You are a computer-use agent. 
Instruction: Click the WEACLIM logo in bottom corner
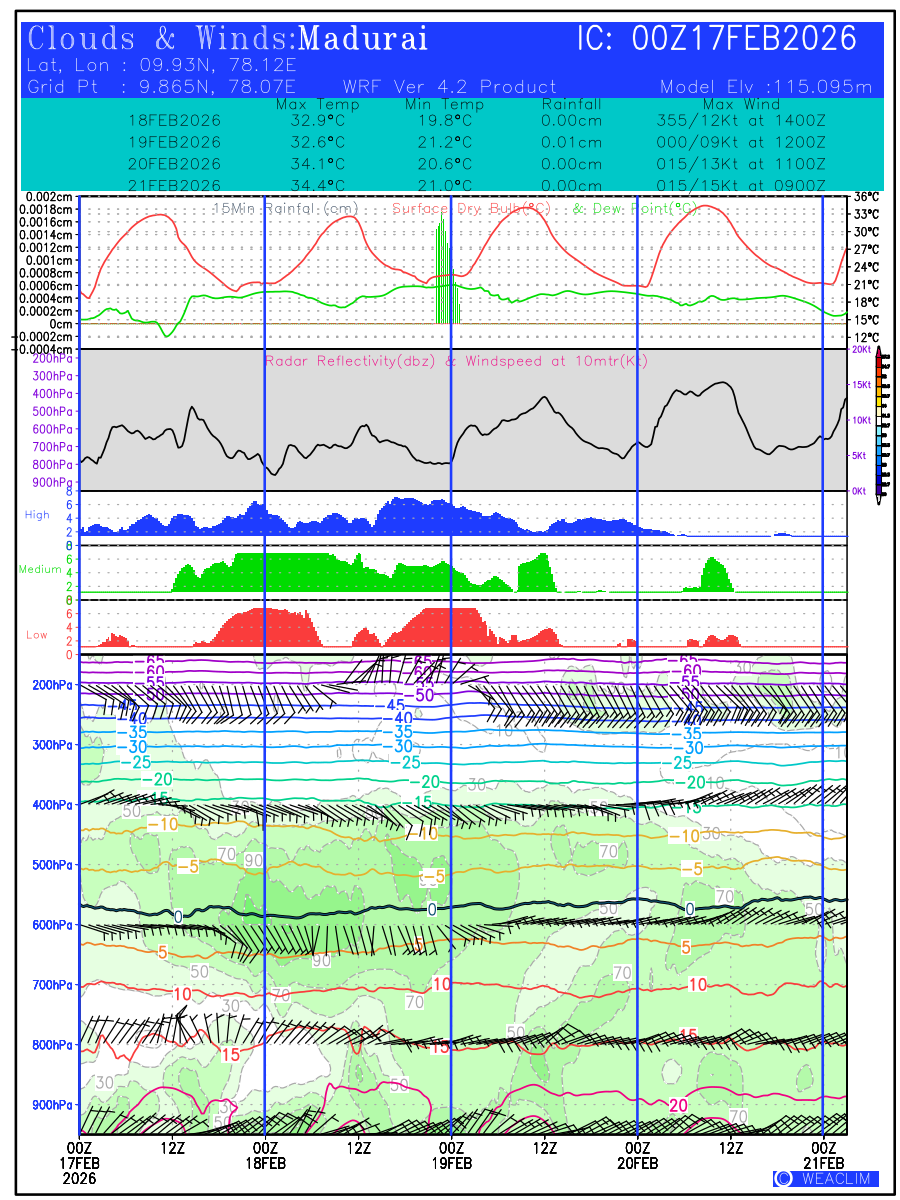coord(826,1178)
